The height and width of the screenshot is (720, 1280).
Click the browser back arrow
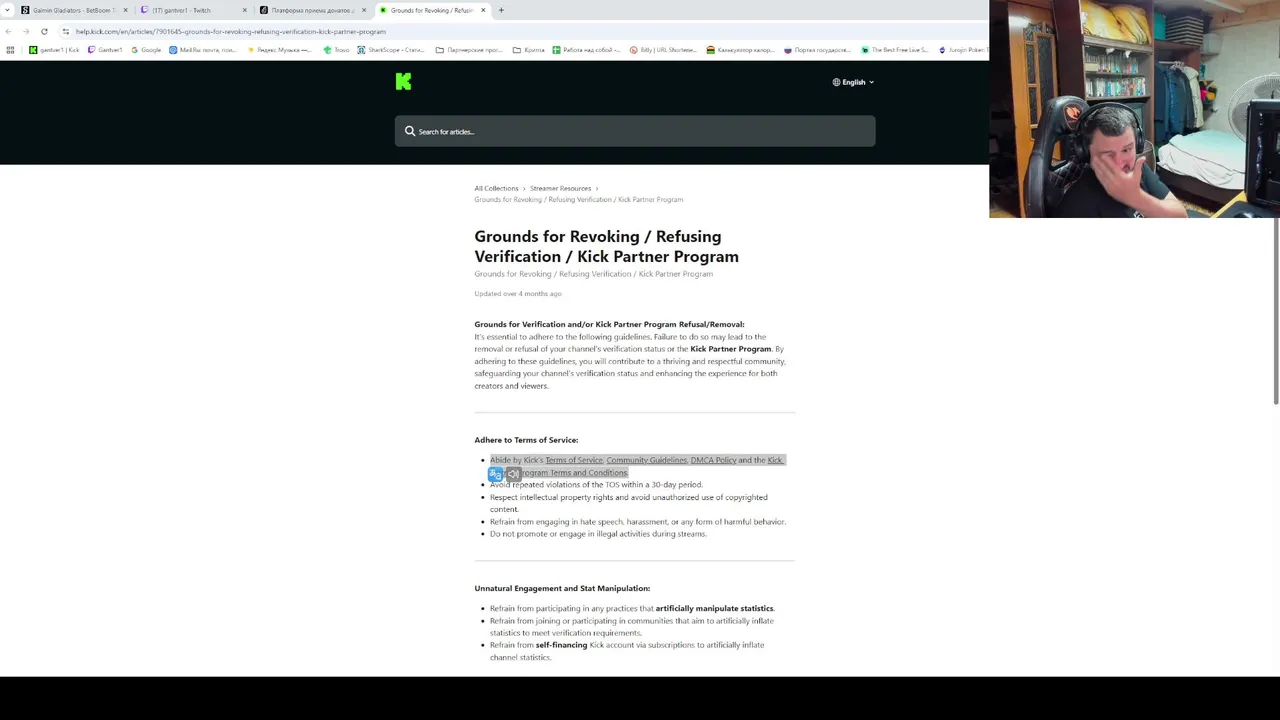click(x=9, y=31)
